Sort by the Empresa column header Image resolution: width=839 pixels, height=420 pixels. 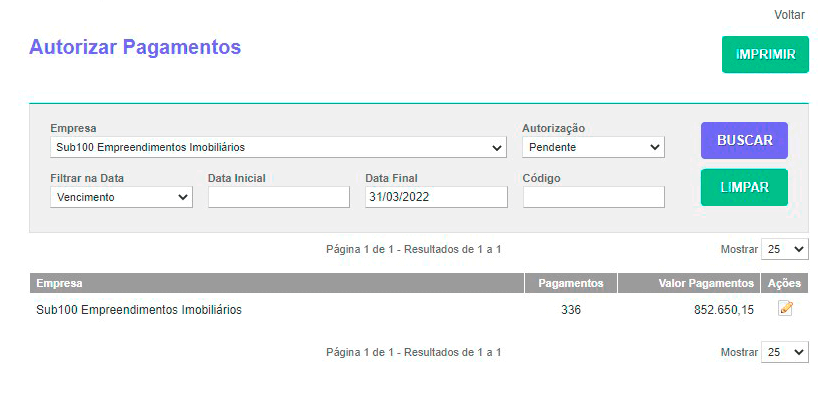pos(60,283)
